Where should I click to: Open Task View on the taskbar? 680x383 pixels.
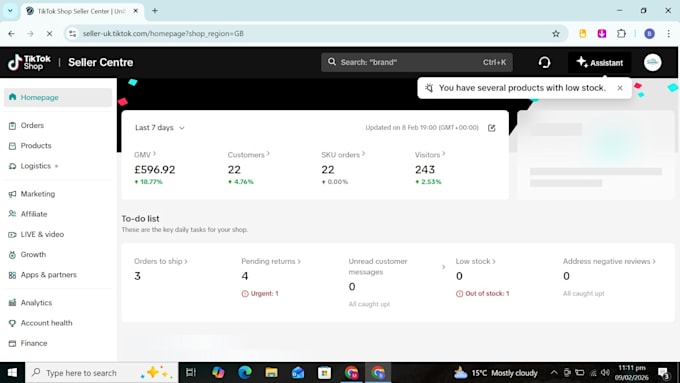(x=191, y=373)
